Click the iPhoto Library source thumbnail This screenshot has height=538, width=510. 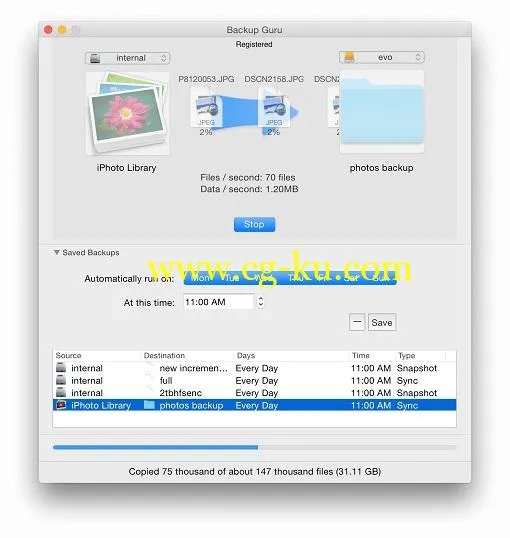pos(127,114)
